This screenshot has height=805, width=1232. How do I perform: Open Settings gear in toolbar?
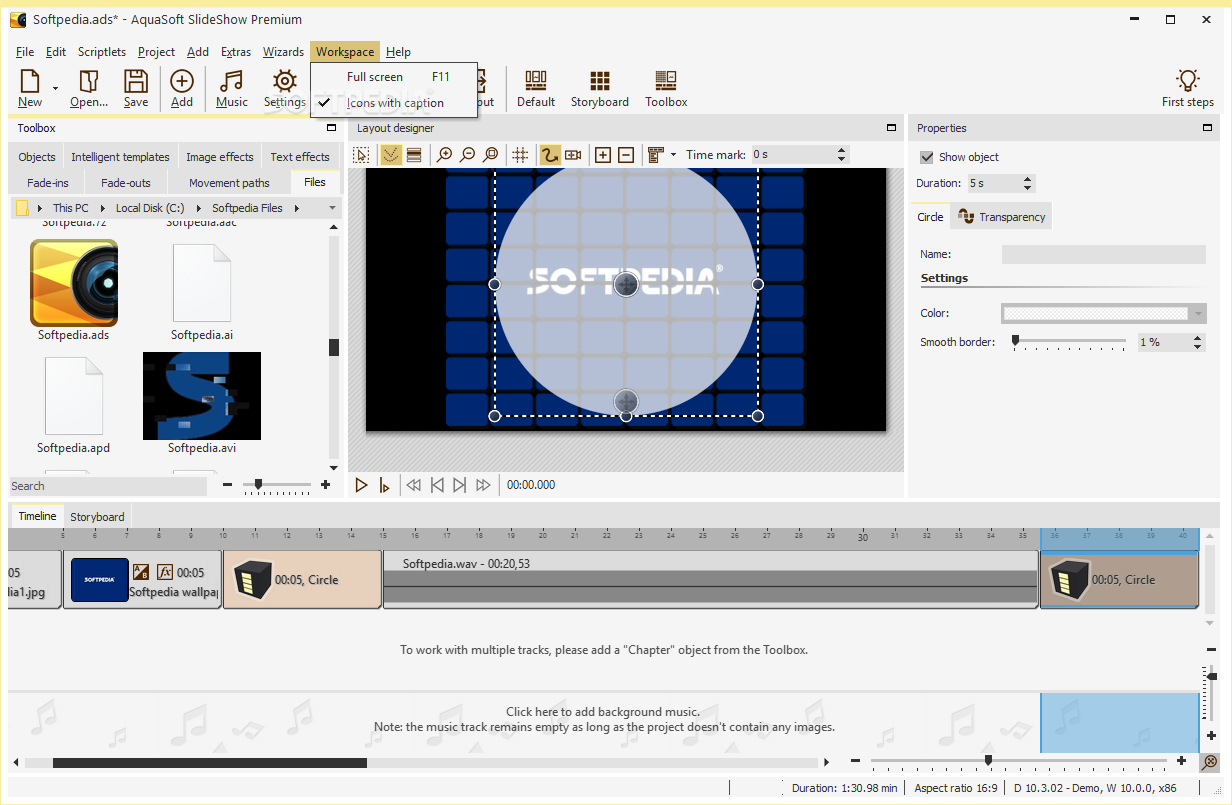click(285, 88)
